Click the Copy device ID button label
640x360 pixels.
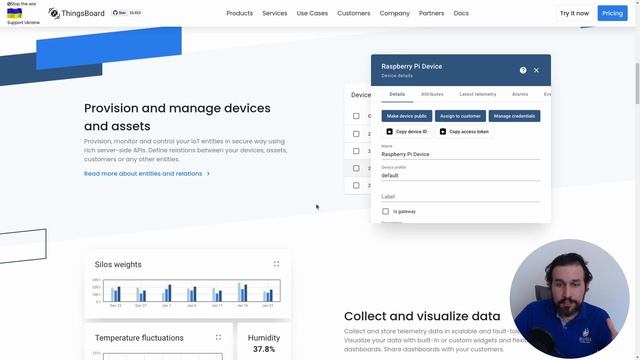point(411,131)
